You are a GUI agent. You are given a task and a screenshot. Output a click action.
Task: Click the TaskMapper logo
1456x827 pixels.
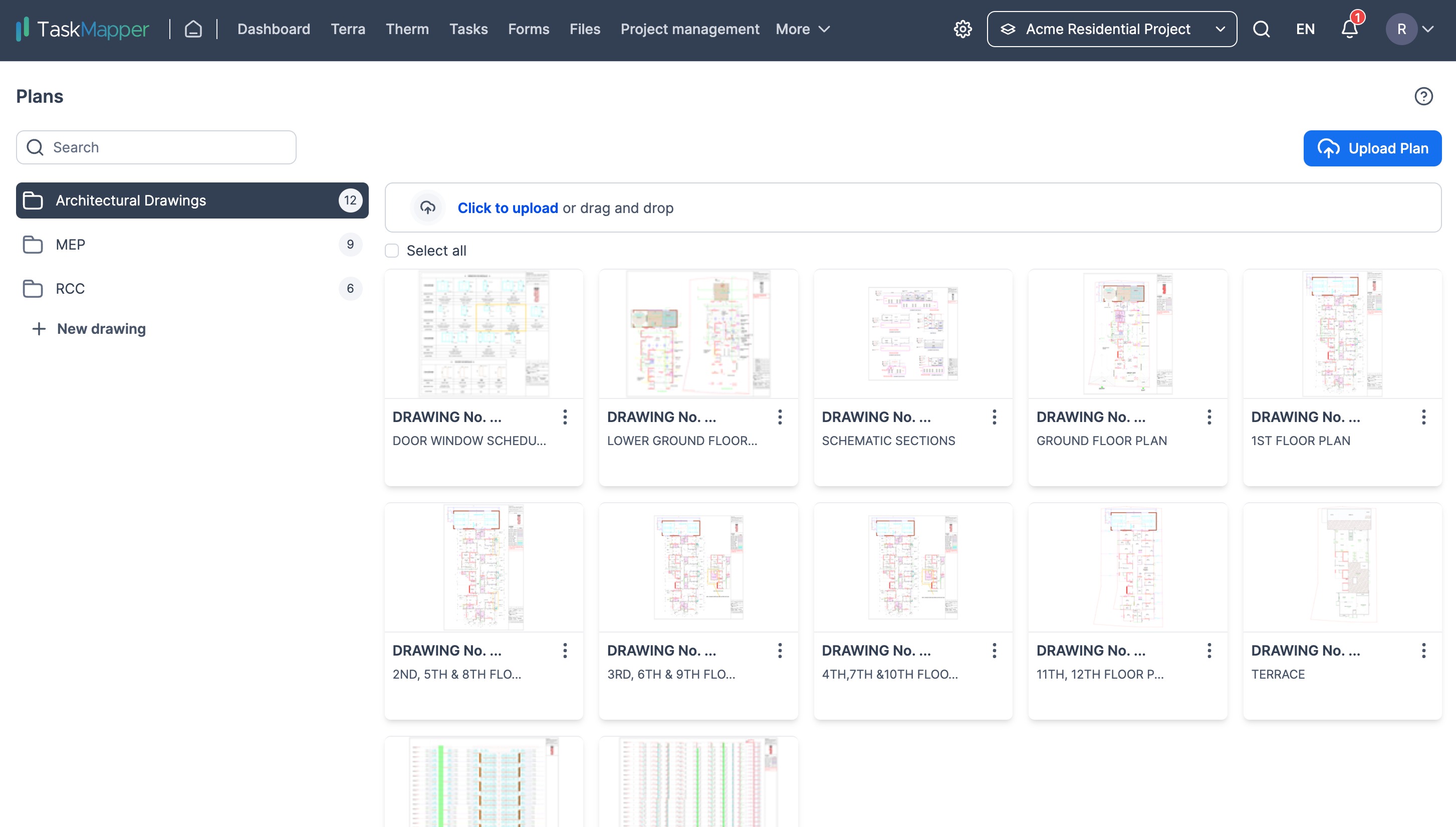pos(82,29)
